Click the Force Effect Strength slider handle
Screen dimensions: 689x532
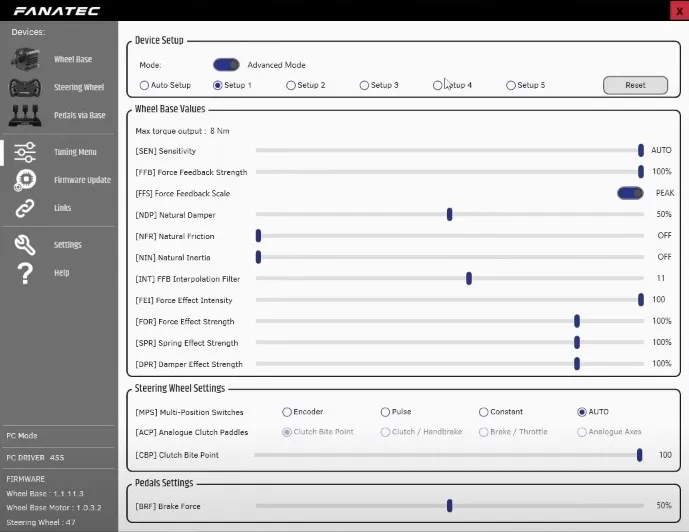pos(577,321)
